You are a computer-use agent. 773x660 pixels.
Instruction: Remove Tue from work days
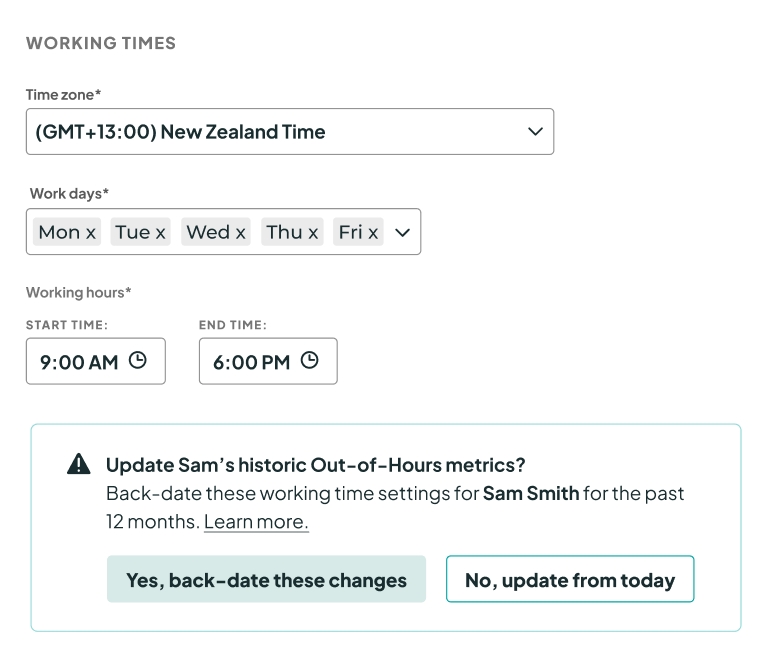160,233
